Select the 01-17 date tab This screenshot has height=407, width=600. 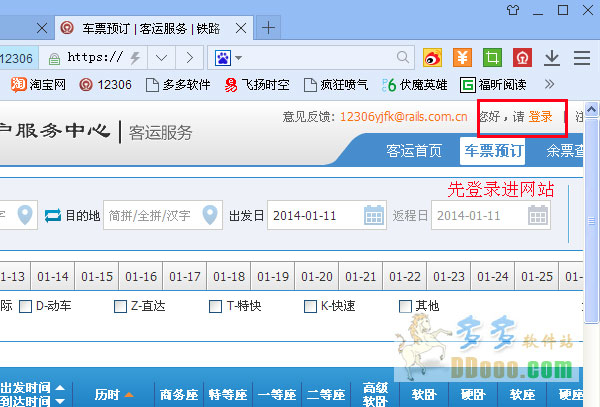click(x=185, y=276)
